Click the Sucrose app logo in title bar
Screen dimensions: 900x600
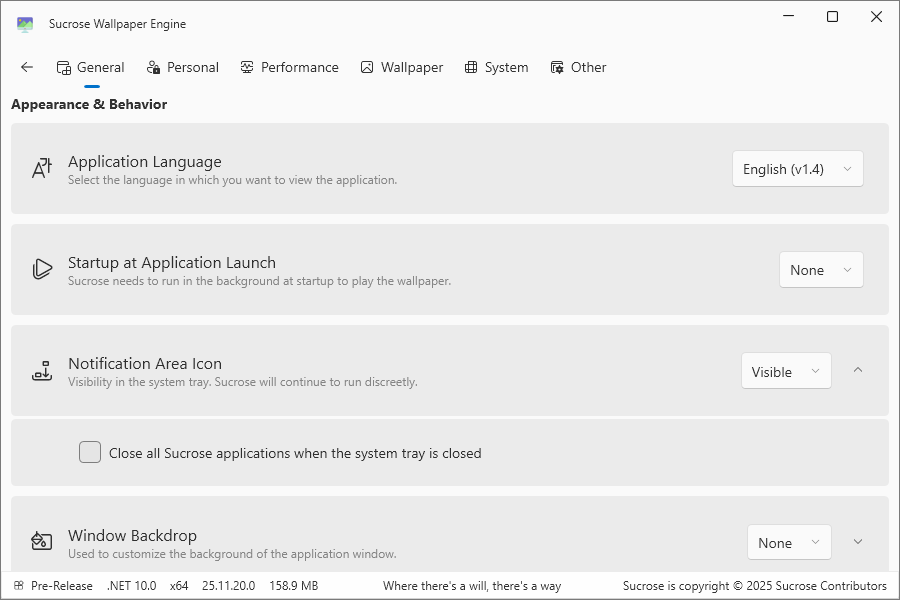[x=25, y=24]
